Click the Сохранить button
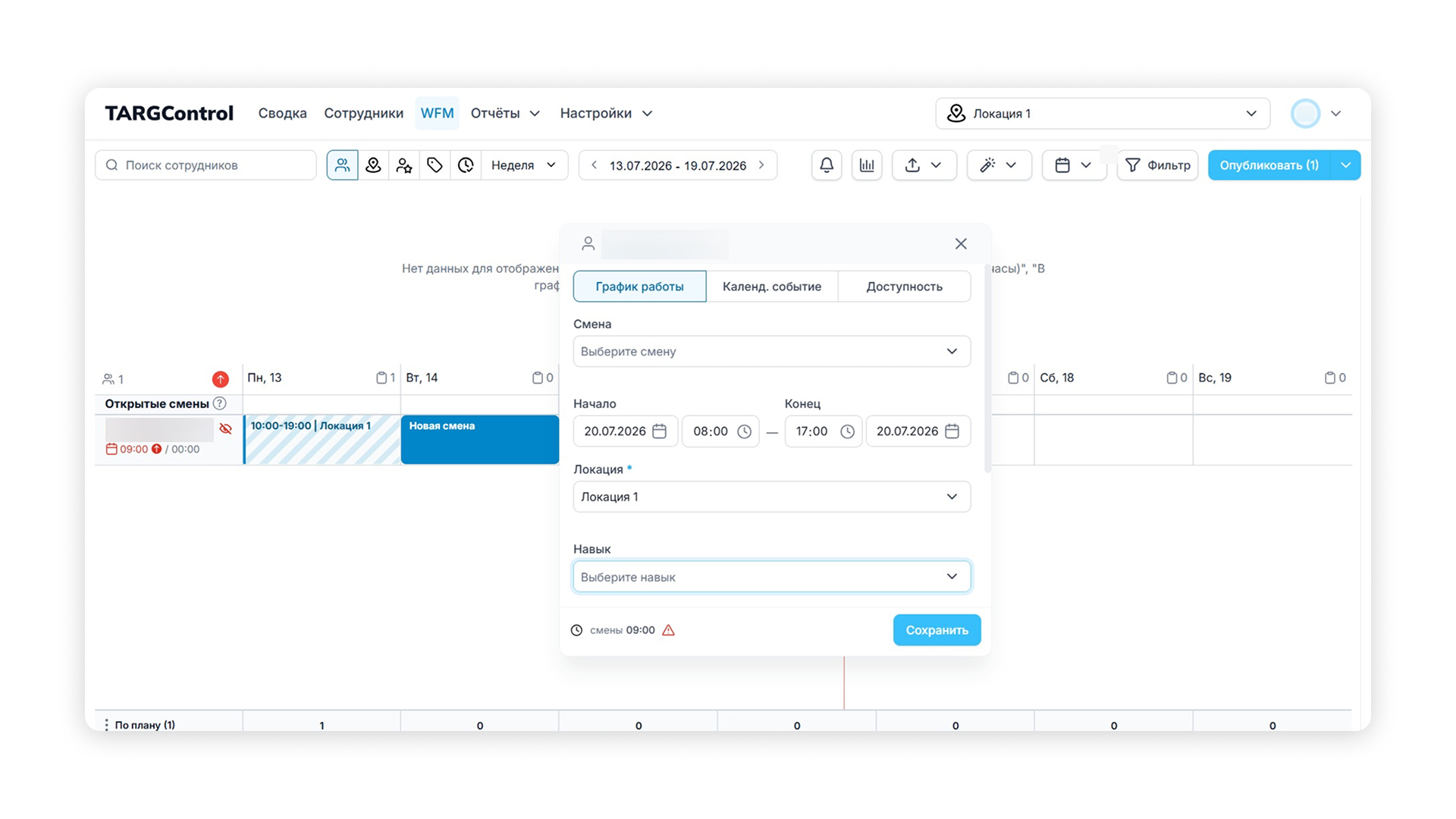The width and height of the screenshot is (1456, 819). (937, 630)
